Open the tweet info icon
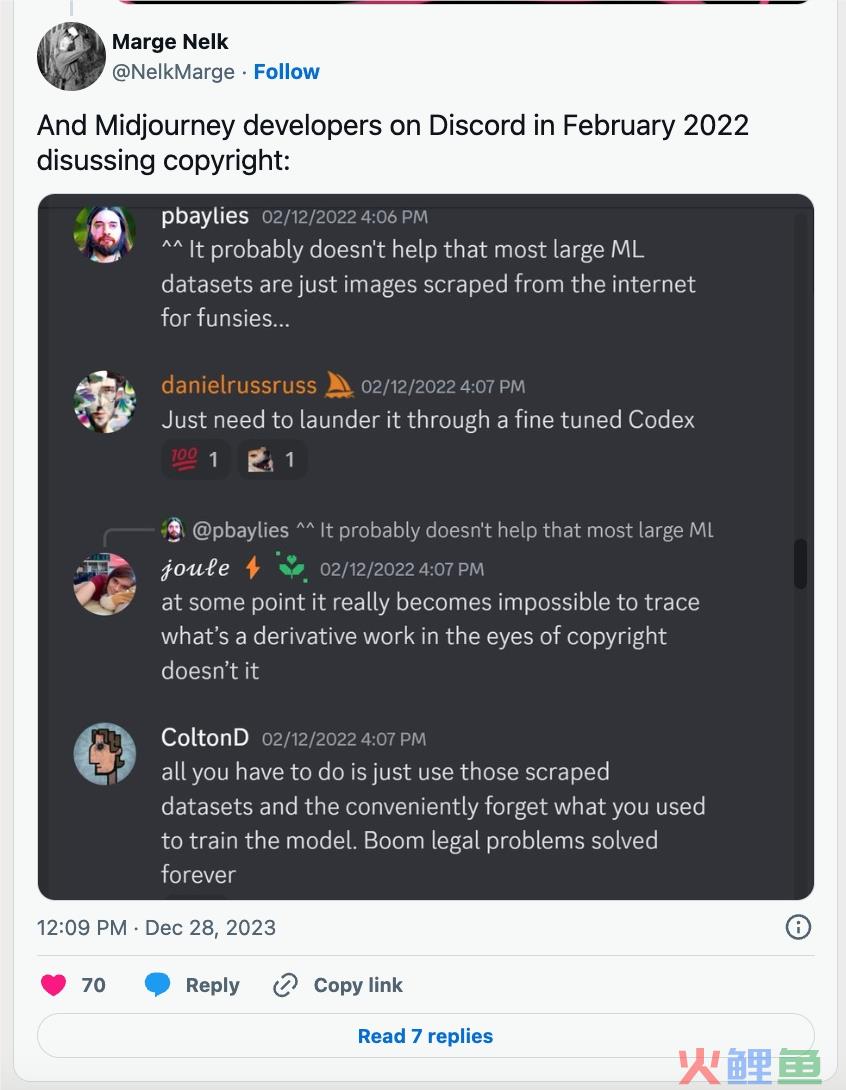Viewport: 846px width, 1090px height. [798, 927]
